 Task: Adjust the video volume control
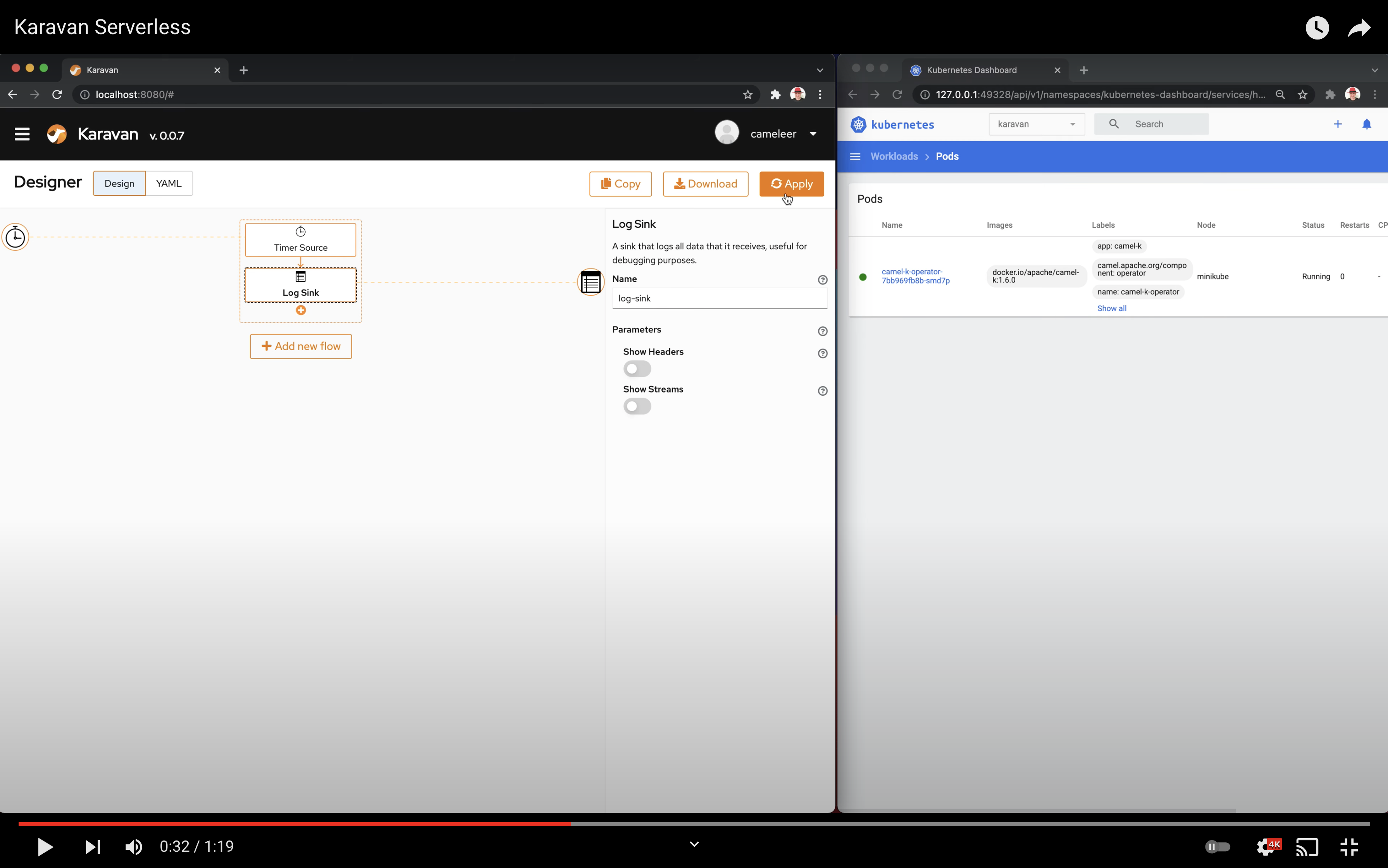click(133, 846)
